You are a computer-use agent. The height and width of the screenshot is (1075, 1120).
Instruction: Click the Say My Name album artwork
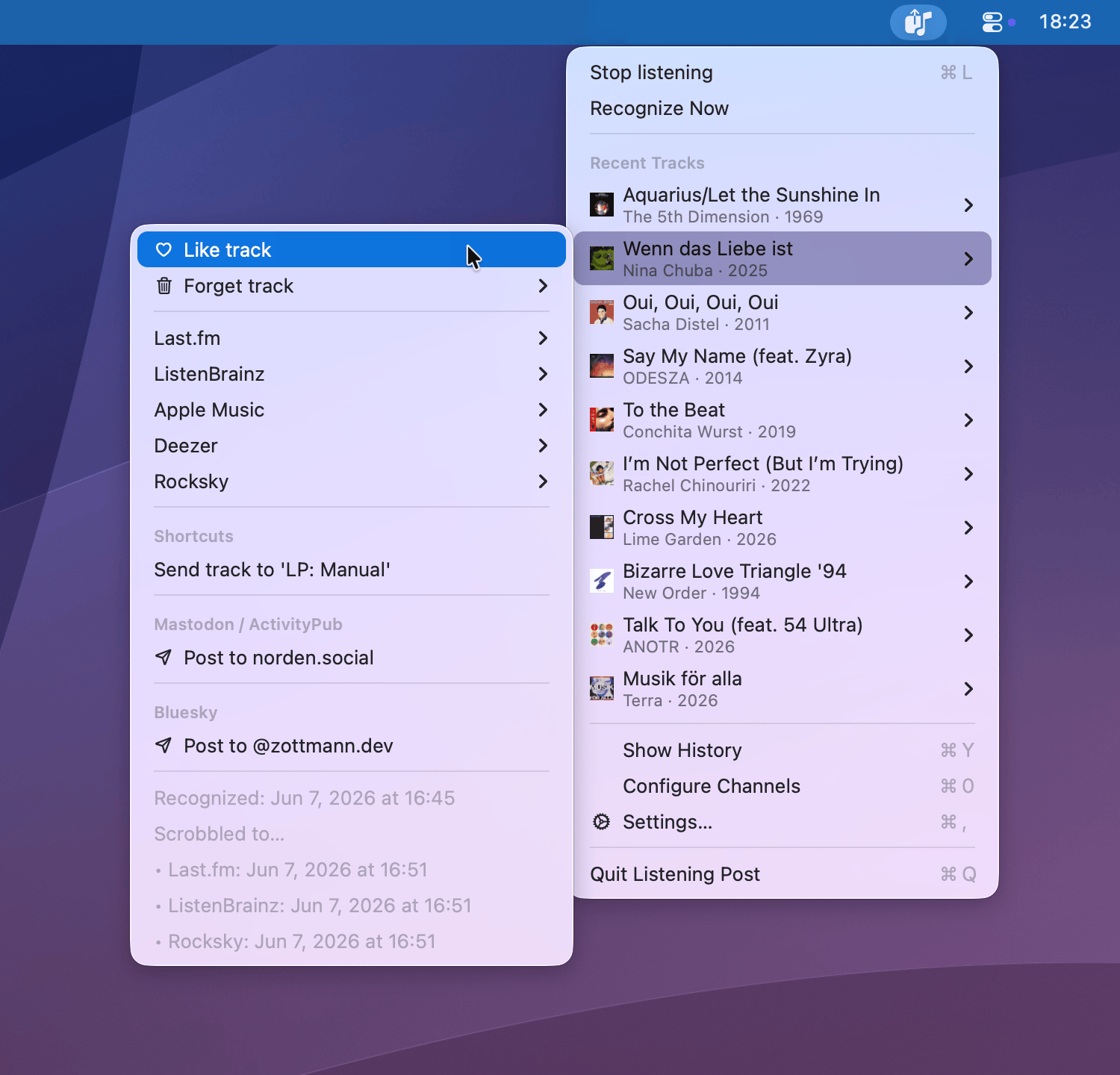coord(602,366)
